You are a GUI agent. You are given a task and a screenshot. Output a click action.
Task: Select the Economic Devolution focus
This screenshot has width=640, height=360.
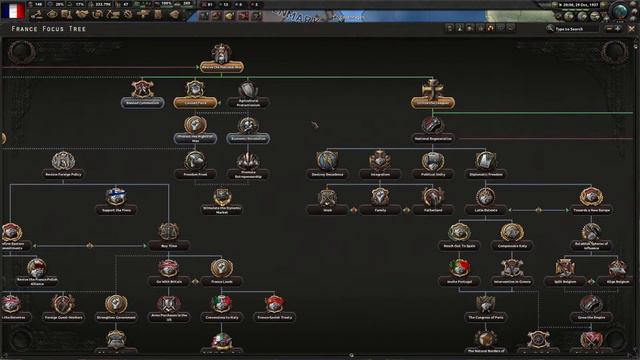pos(248,130)
